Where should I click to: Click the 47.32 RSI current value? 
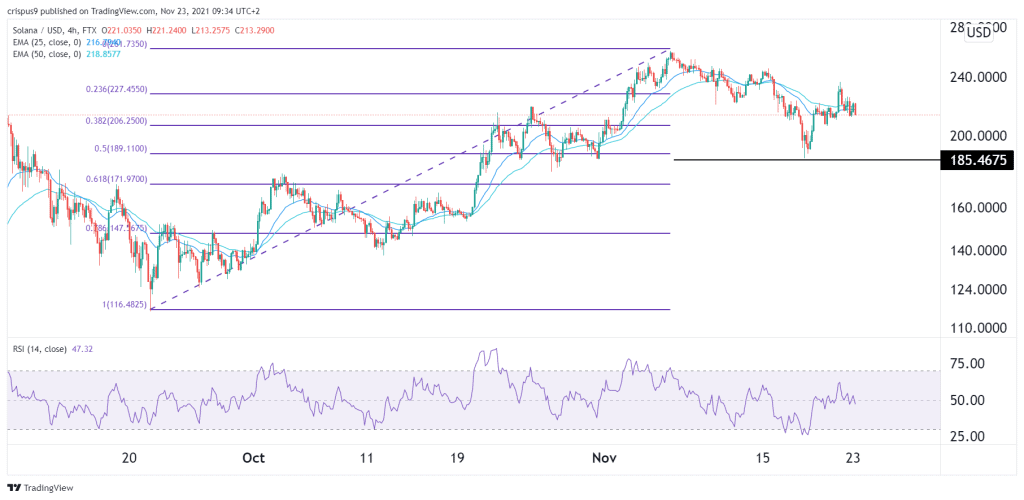point(80,349)
